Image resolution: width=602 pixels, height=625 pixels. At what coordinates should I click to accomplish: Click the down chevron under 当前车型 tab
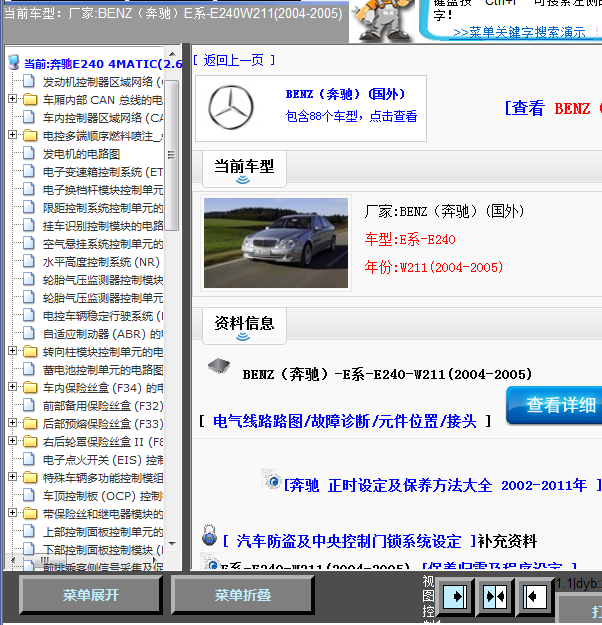tap(243, 180)
